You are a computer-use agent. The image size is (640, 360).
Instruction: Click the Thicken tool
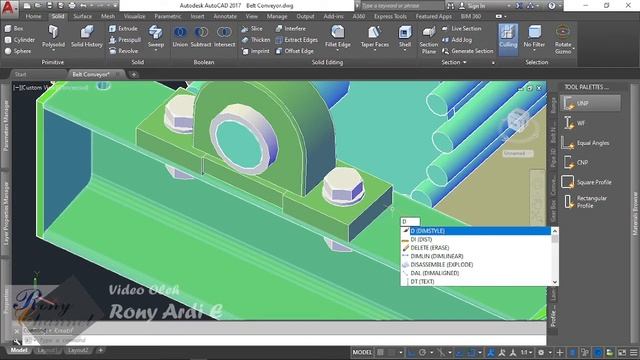[x=256, y=40]
